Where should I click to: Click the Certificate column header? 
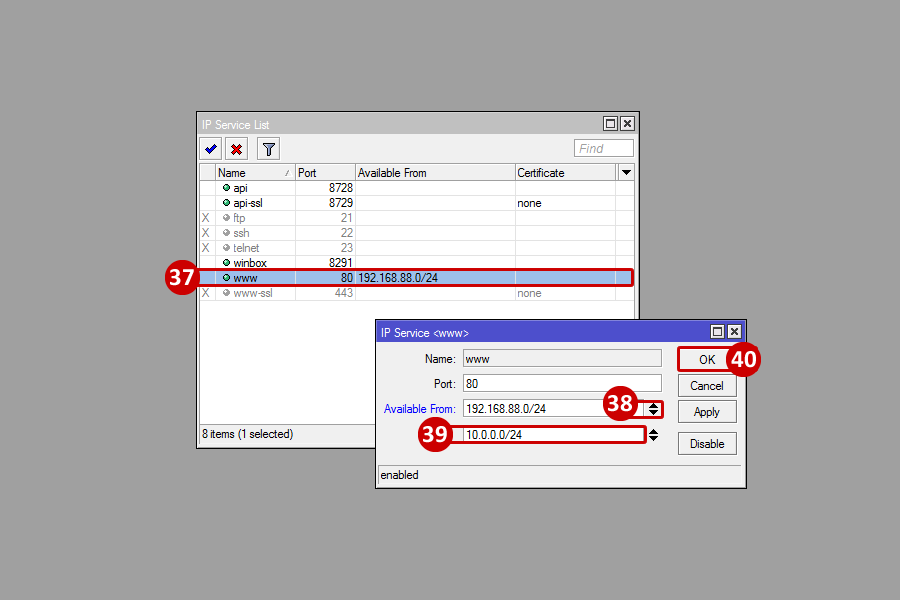(565, 173)
